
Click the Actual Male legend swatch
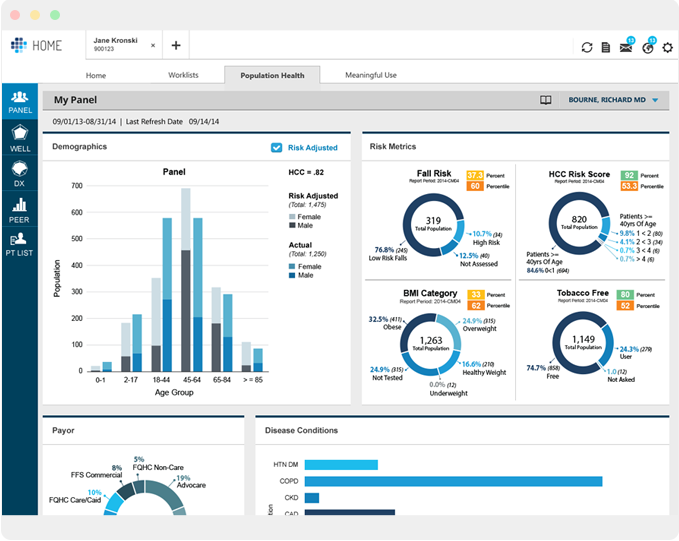point(292,275)
